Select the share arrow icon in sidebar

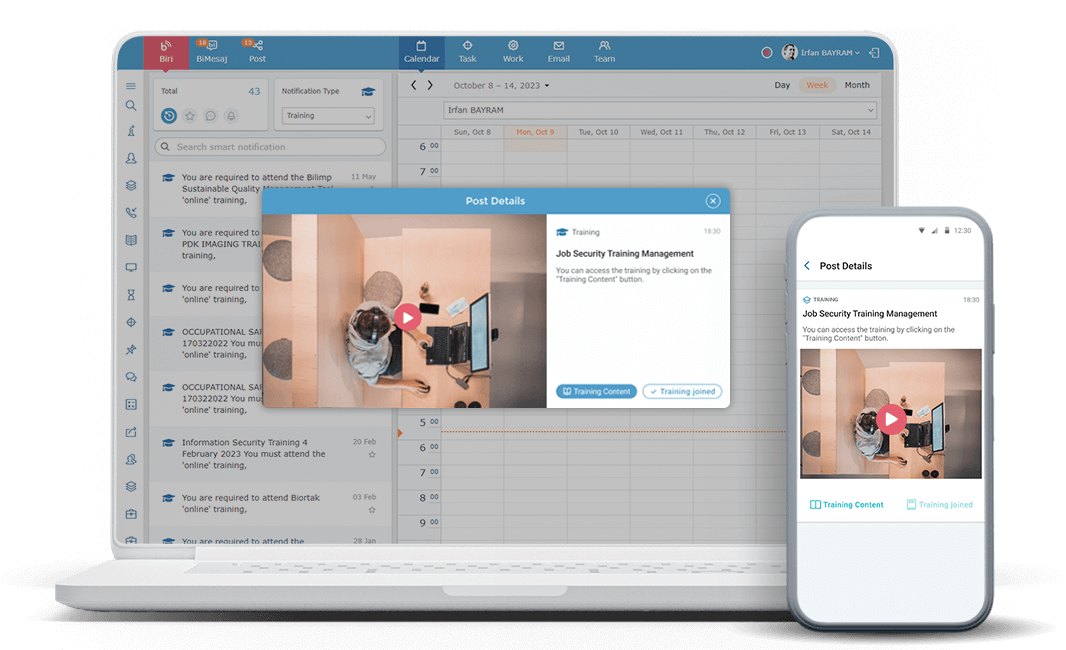click(x=131, y=432)
